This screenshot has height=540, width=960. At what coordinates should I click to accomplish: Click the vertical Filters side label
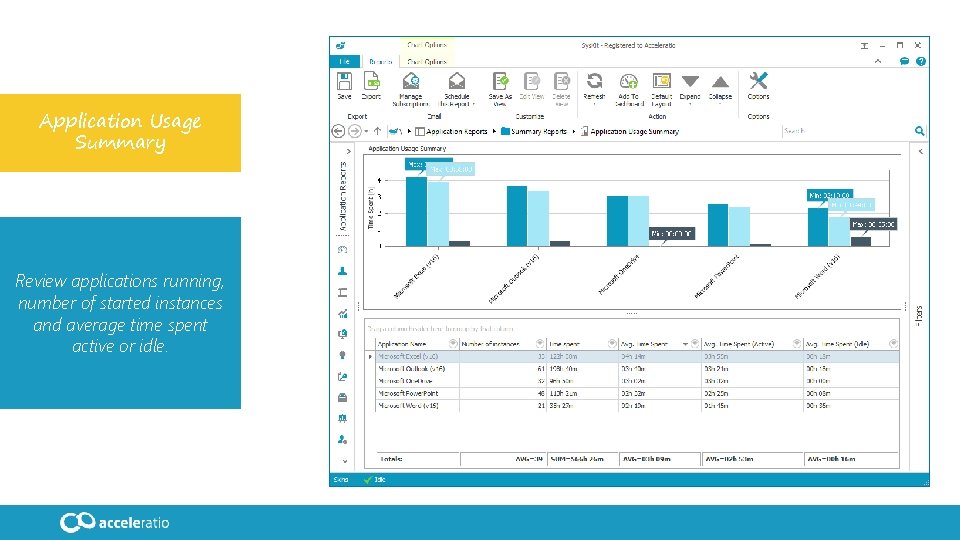tap(919, 315)
